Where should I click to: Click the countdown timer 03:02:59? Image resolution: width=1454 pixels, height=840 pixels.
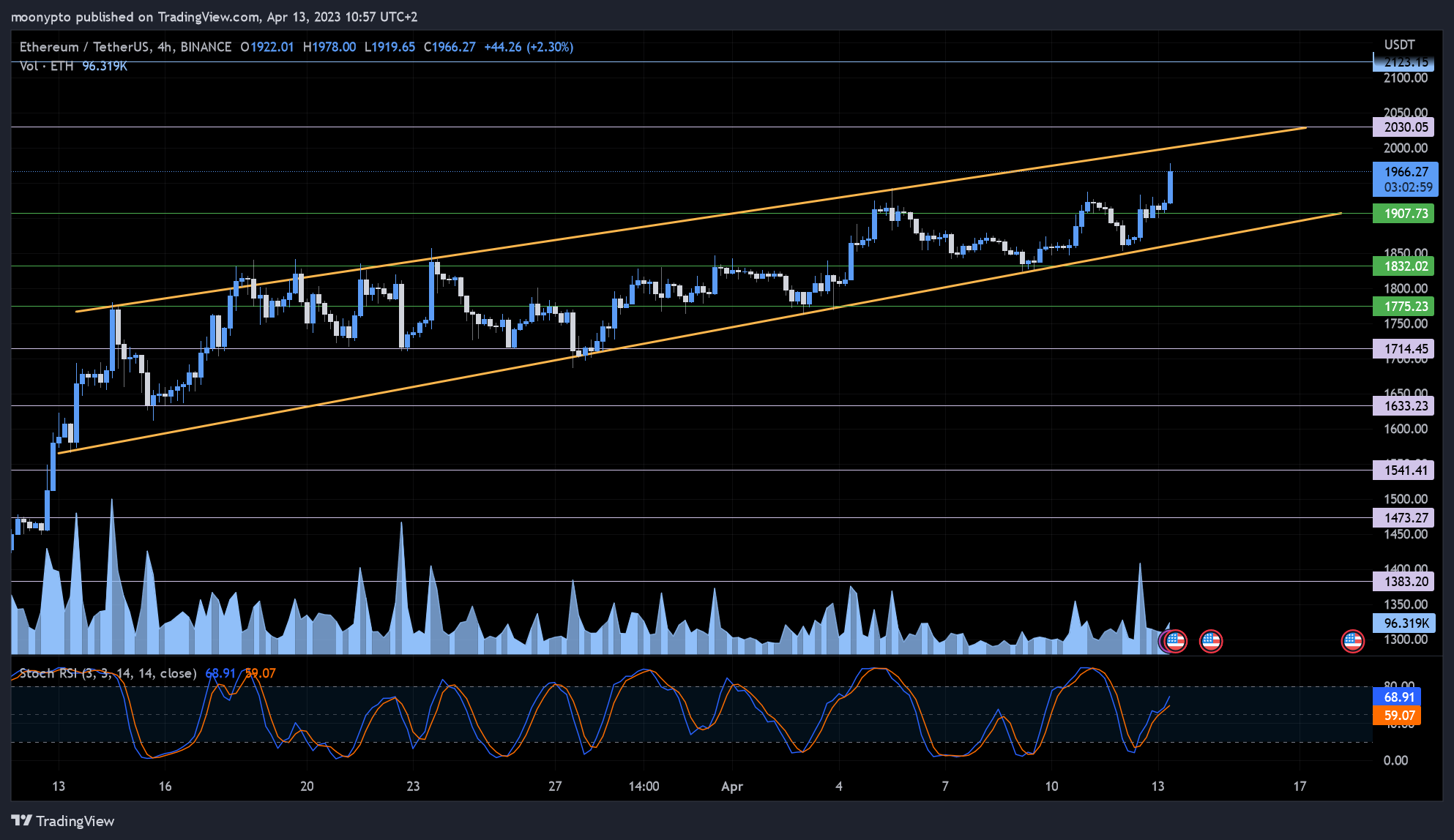tap(1408, 187)
